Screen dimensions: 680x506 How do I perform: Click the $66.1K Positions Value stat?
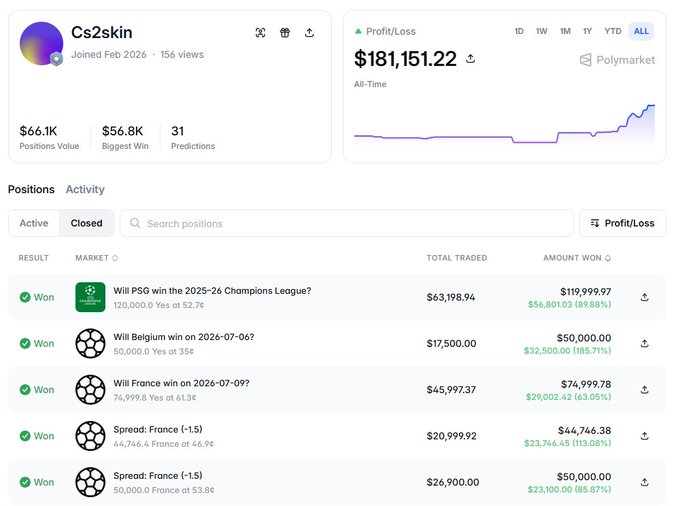pyautogui.click(x=49, y=137)
